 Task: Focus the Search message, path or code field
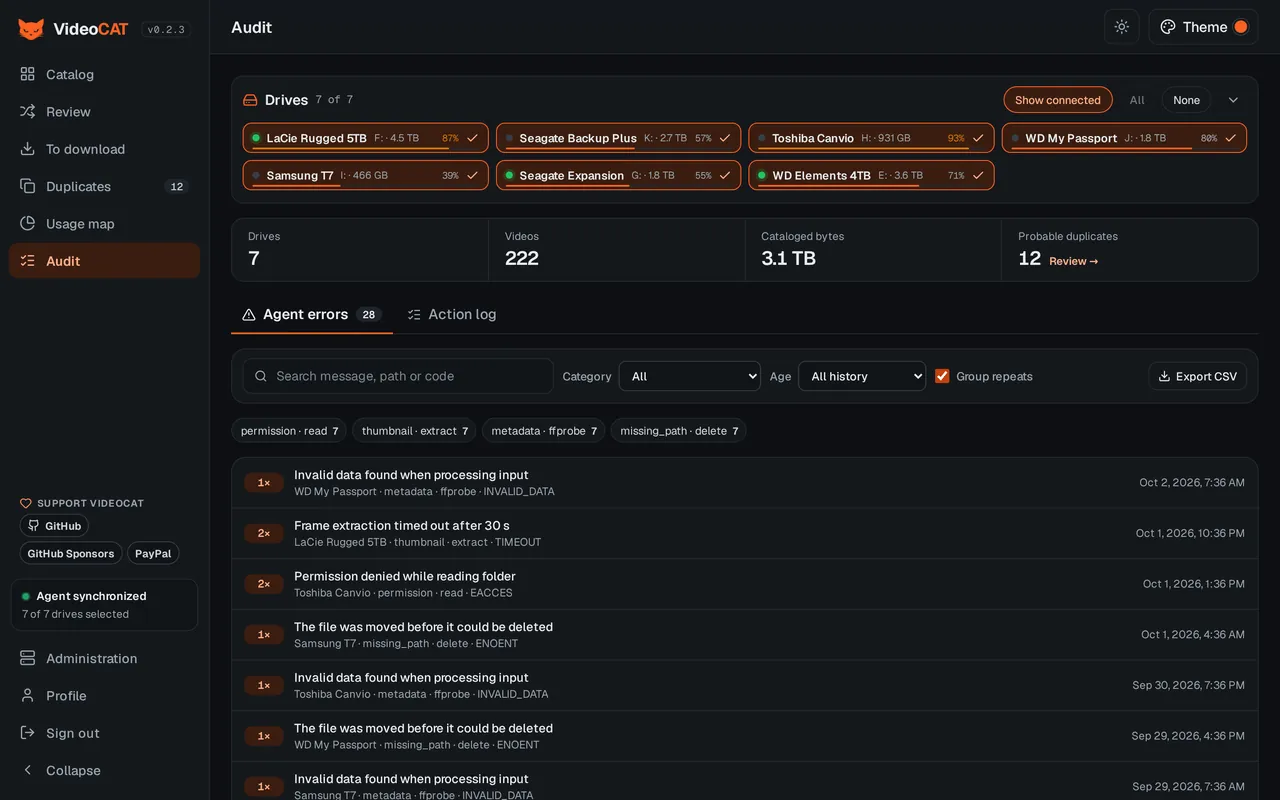(x=398, y=376)
